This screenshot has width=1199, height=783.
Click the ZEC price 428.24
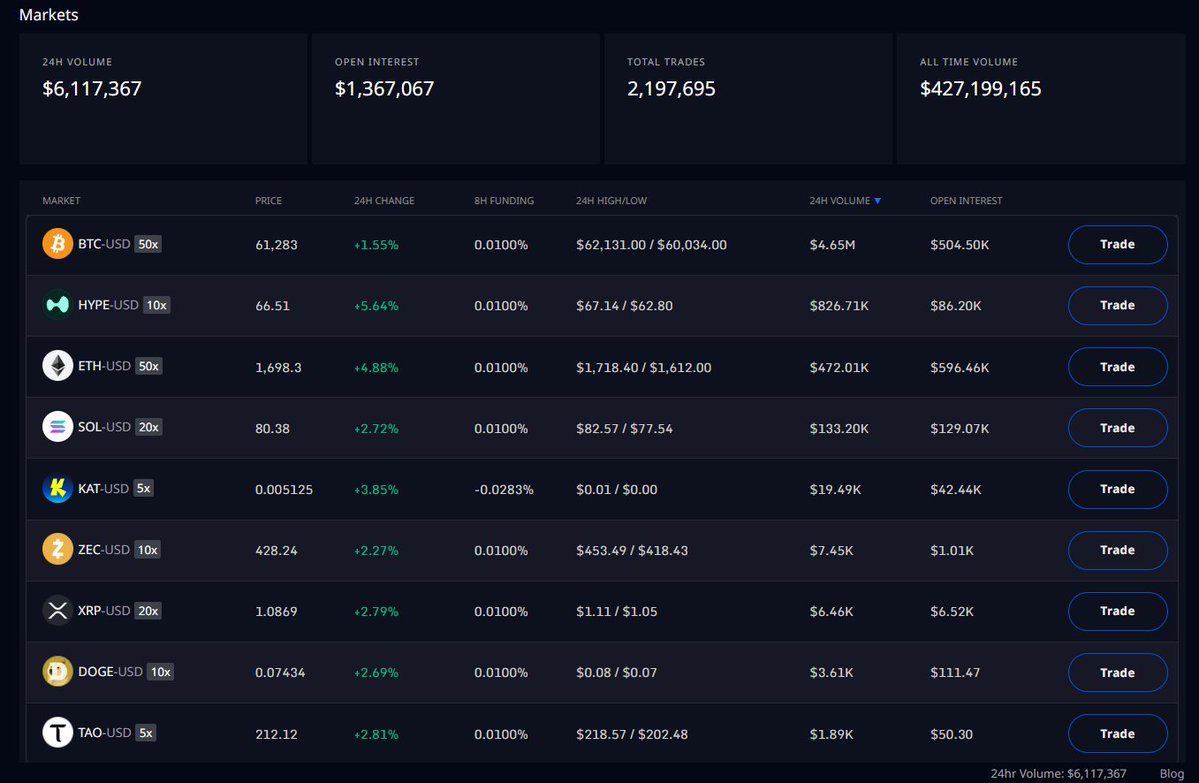click(x=276, y=551)
